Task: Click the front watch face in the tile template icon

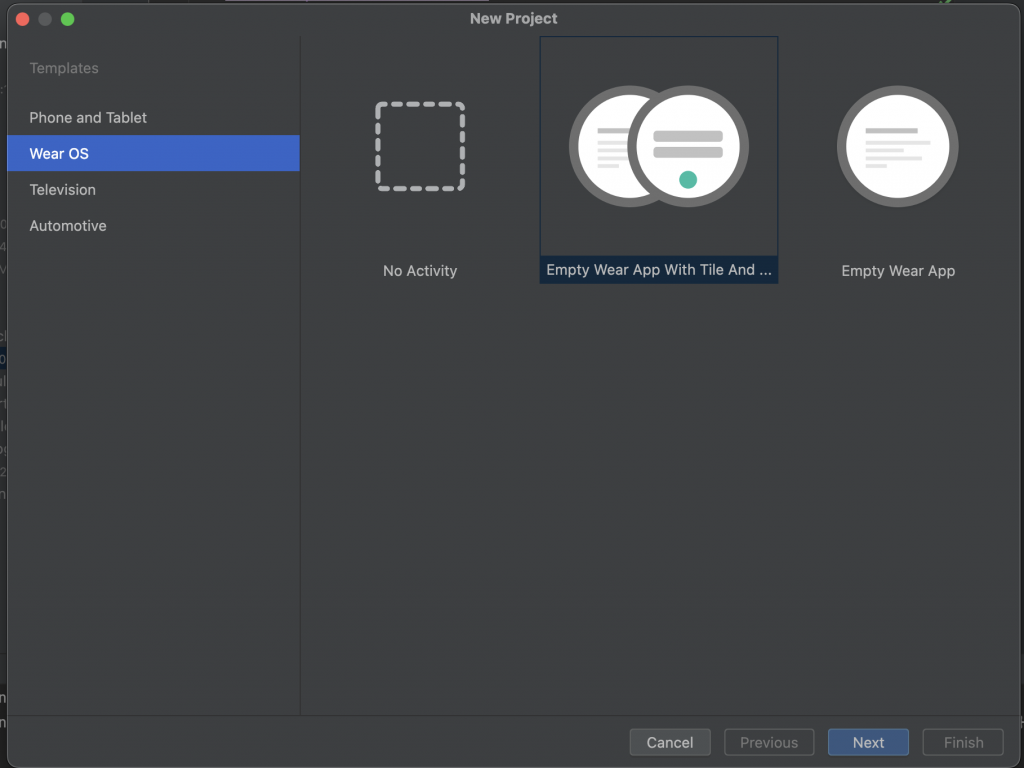Action: pyautogui.click(x=688, y=146)
